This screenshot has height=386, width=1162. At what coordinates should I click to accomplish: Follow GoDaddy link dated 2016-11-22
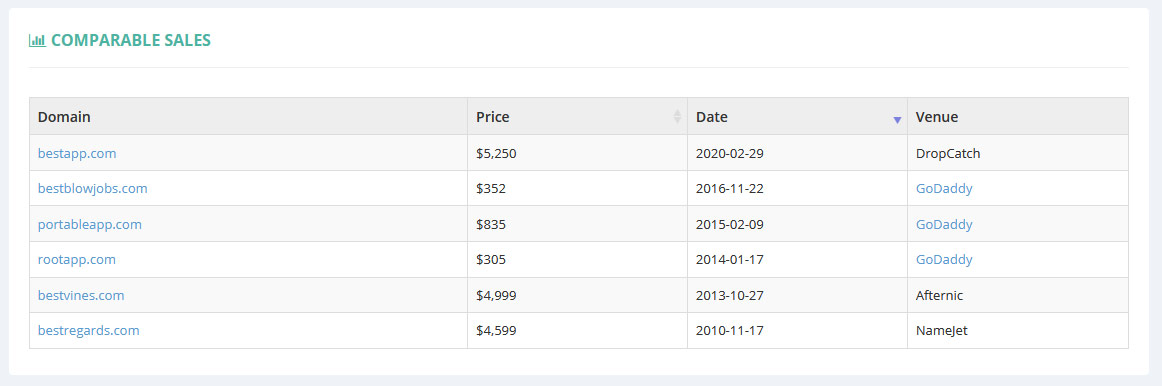pyautogui.click(x=944, y=188)
